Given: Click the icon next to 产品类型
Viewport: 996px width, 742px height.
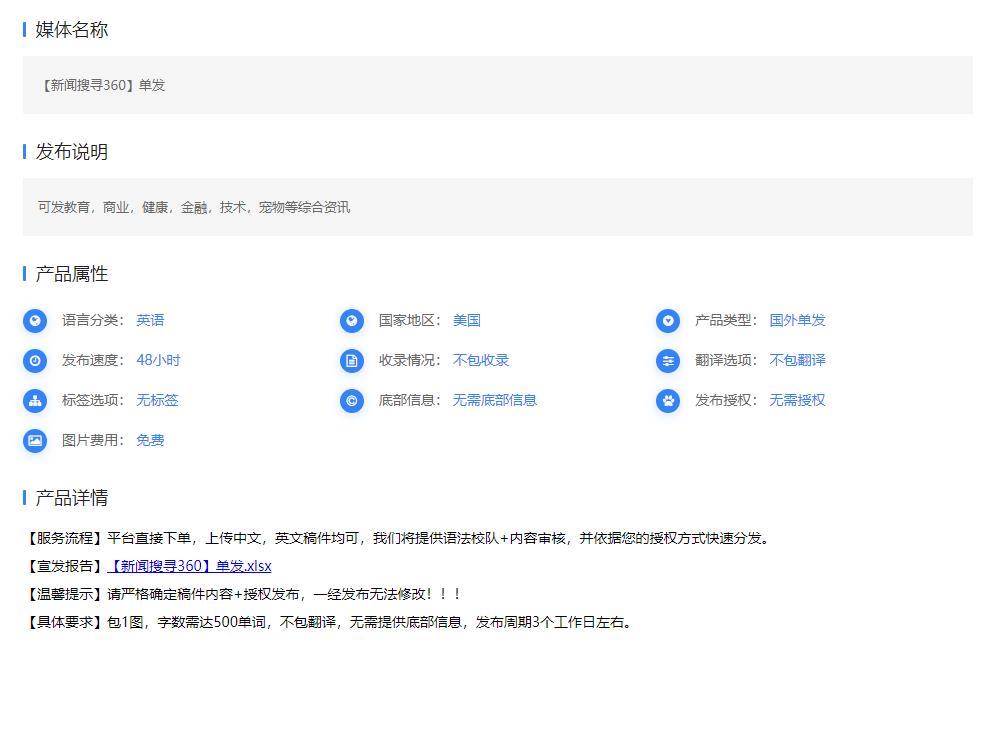Looking at the screenshot, I should tap(668, 321).
